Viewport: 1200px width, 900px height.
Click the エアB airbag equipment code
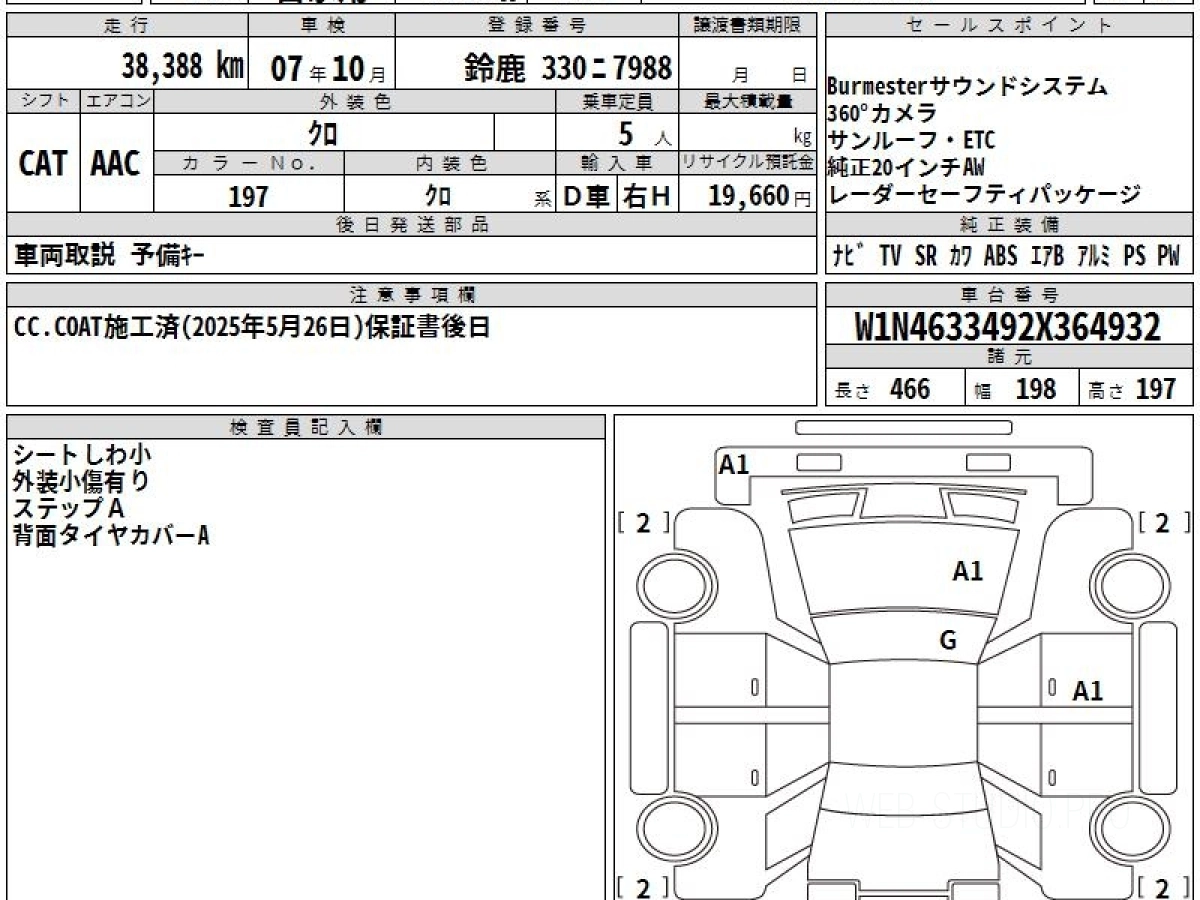(x=1047, y=256)
